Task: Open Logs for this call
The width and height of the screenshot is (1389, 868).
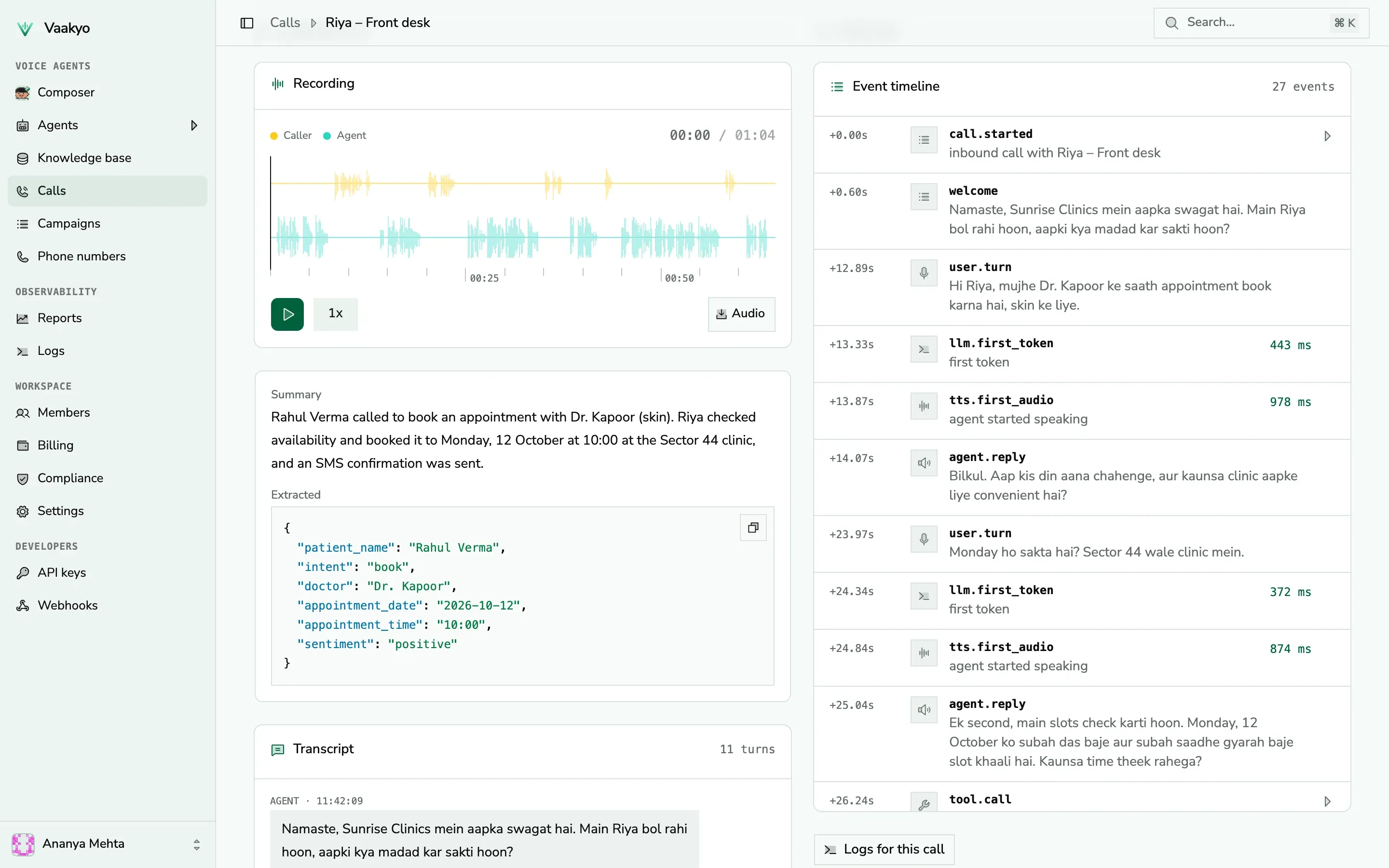Action: click(884, 850)
